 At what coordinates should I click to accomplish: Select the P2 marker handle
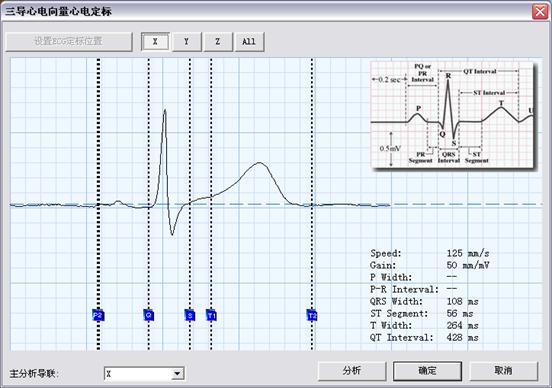(98, 315)
